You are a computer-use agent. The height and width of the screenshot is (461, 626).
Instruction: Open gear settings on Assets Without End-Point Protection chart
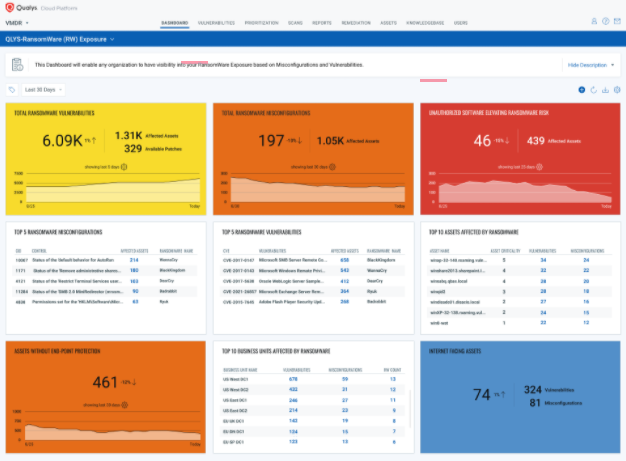pos(125,405)
